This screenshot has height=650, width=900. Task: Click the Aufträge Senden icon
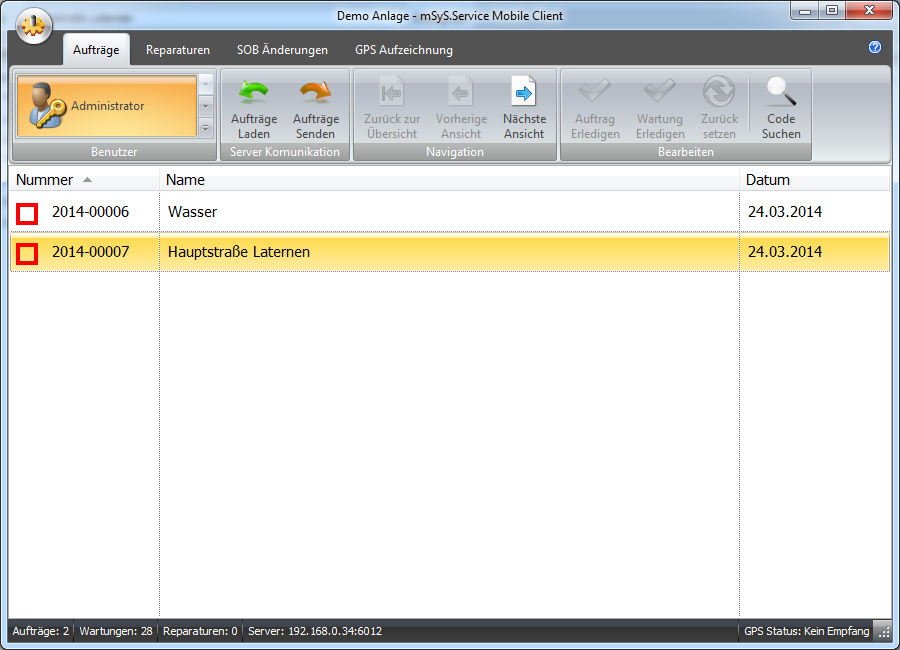pos(315,93)
